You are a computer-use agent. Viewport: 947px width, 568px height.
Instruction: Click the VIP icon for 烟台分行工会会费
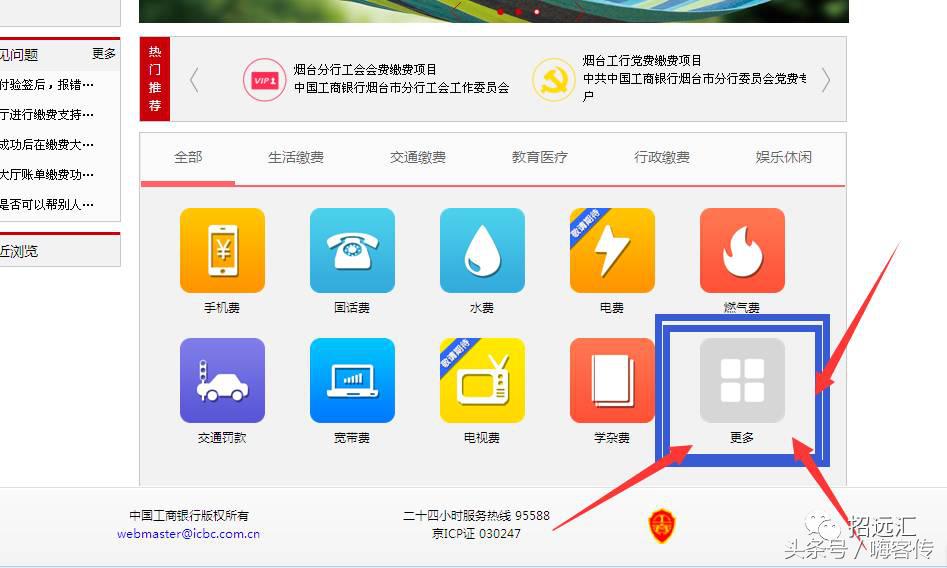265,80
